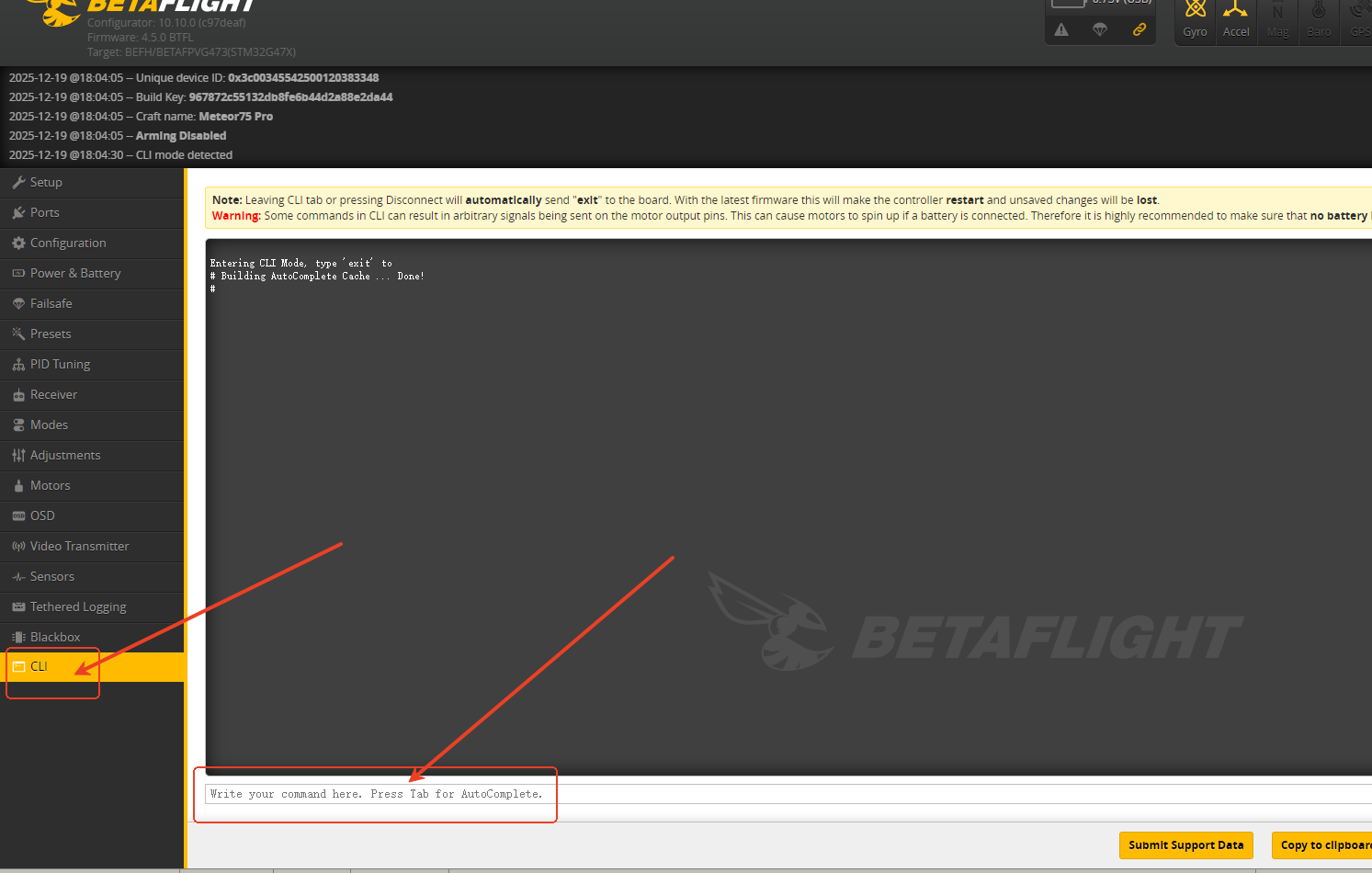Image resolution: width=1372 pixels, height=873 pixels.
Task: Select the CLI label
Action: pos(39,666)
